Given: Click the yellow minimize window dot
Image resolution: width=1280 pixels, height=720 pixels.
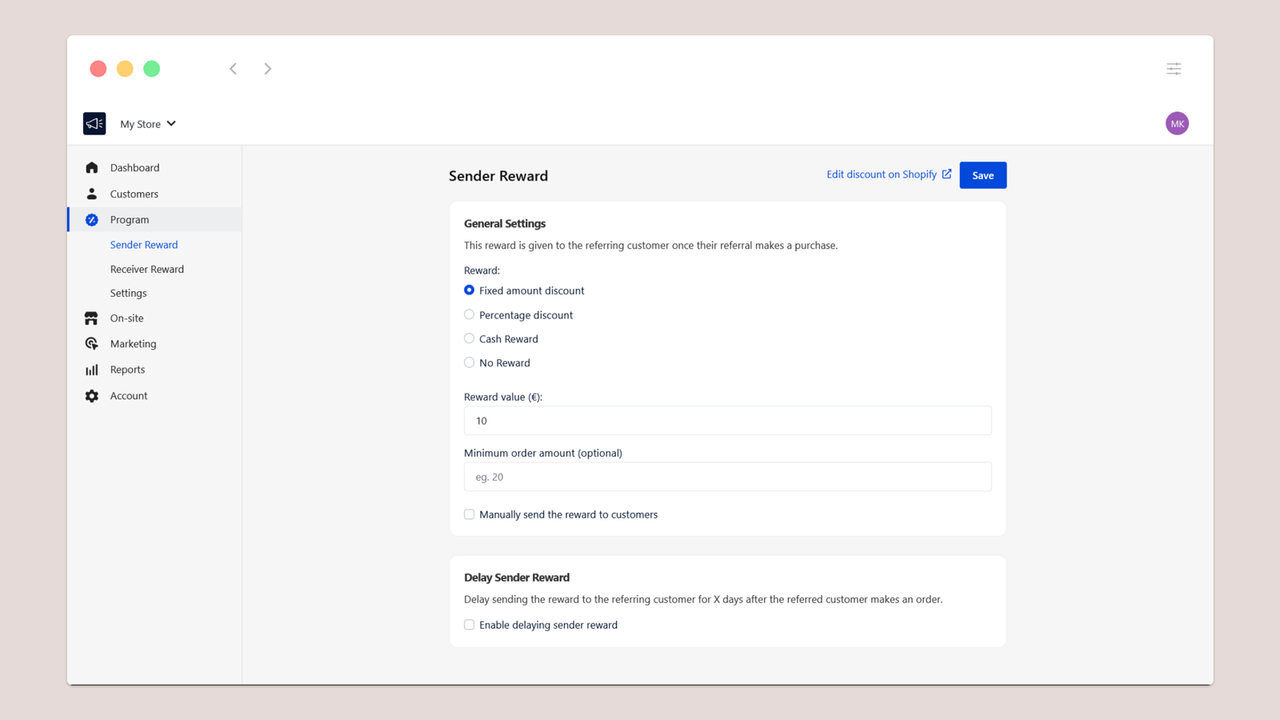Looking at the screenshot, I should (125, 69).
